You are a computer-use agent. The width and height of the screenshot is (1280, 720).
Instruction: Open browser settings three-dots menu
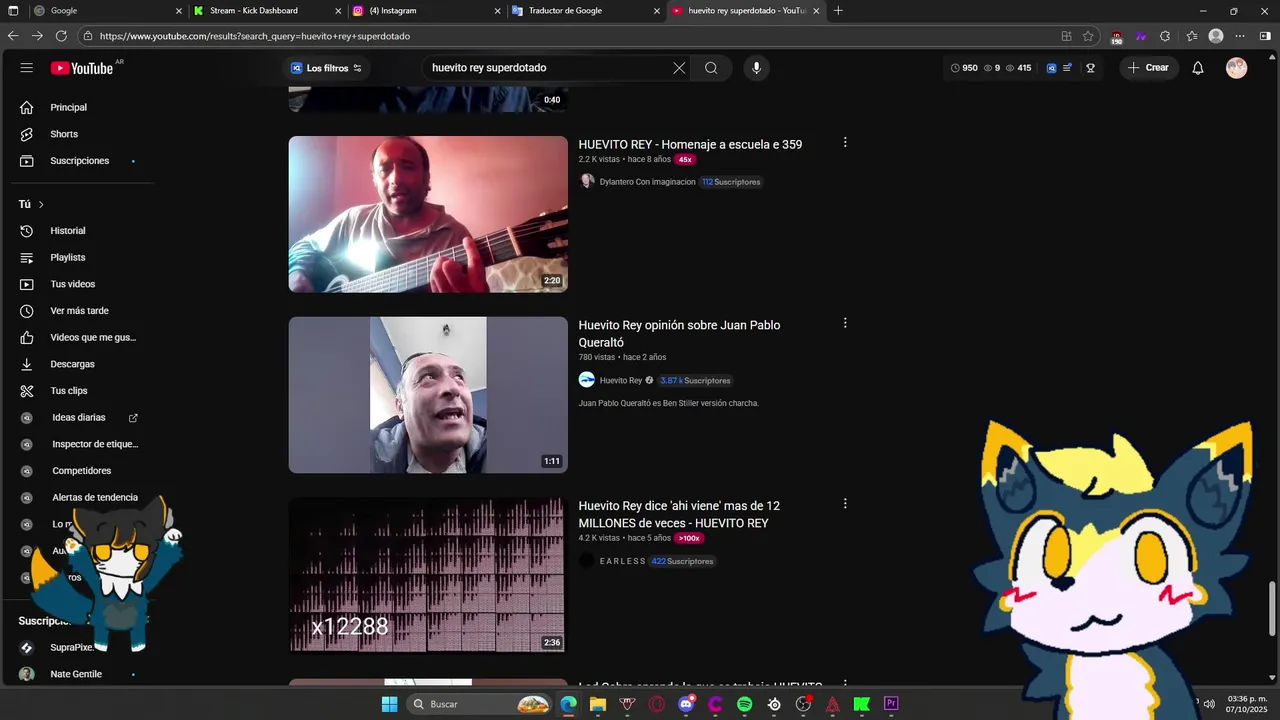[x=1240, y=36]
